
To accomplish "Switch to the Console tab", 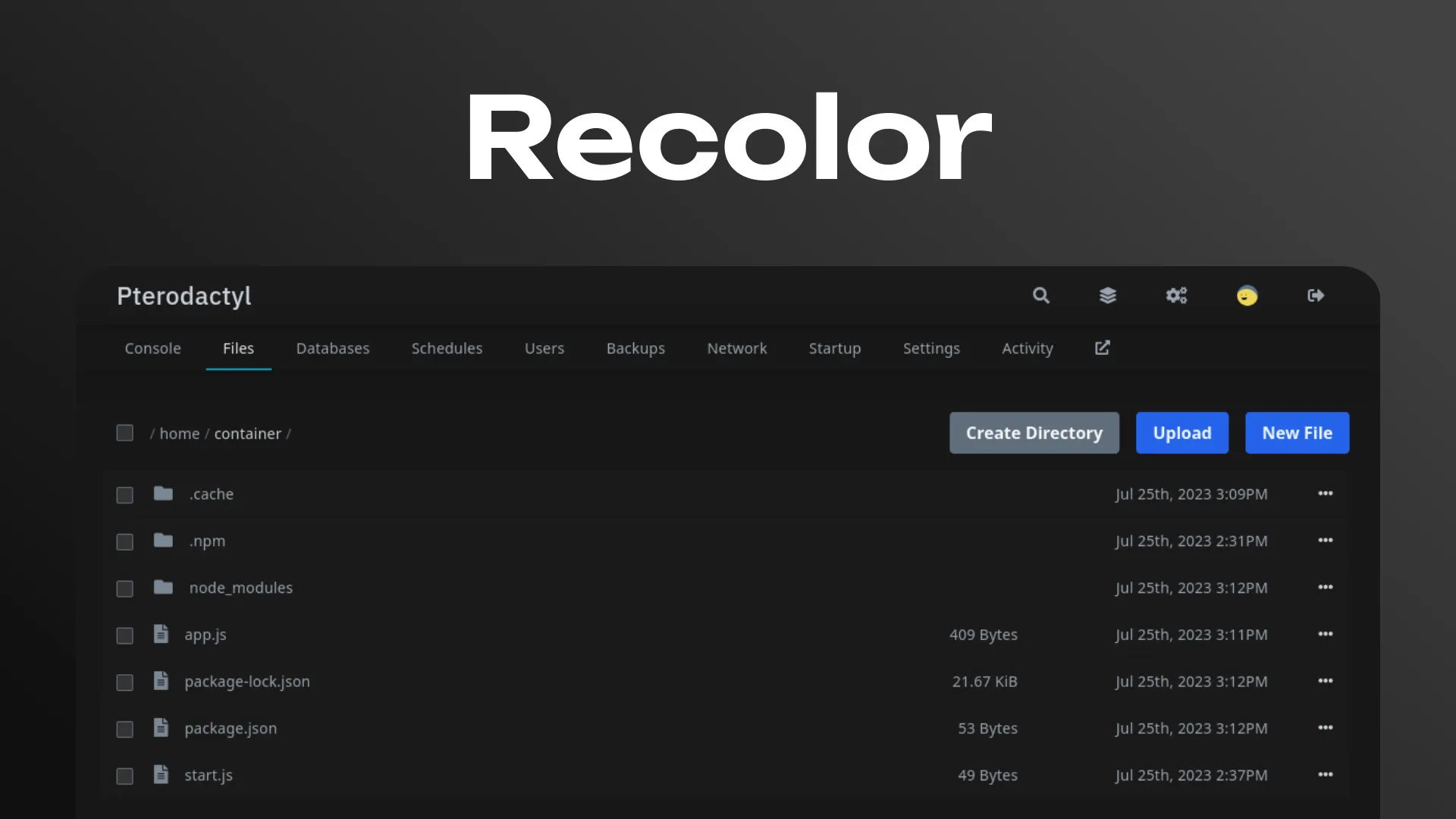I will [152, 348].
